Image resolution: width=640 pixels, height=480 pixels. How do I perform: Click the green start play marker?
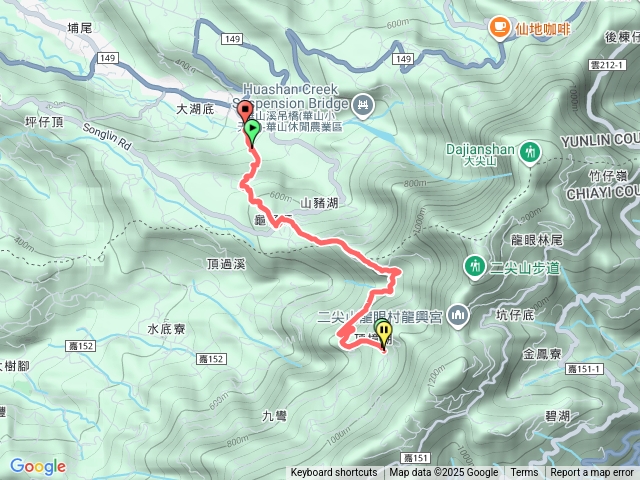(252, 129)
